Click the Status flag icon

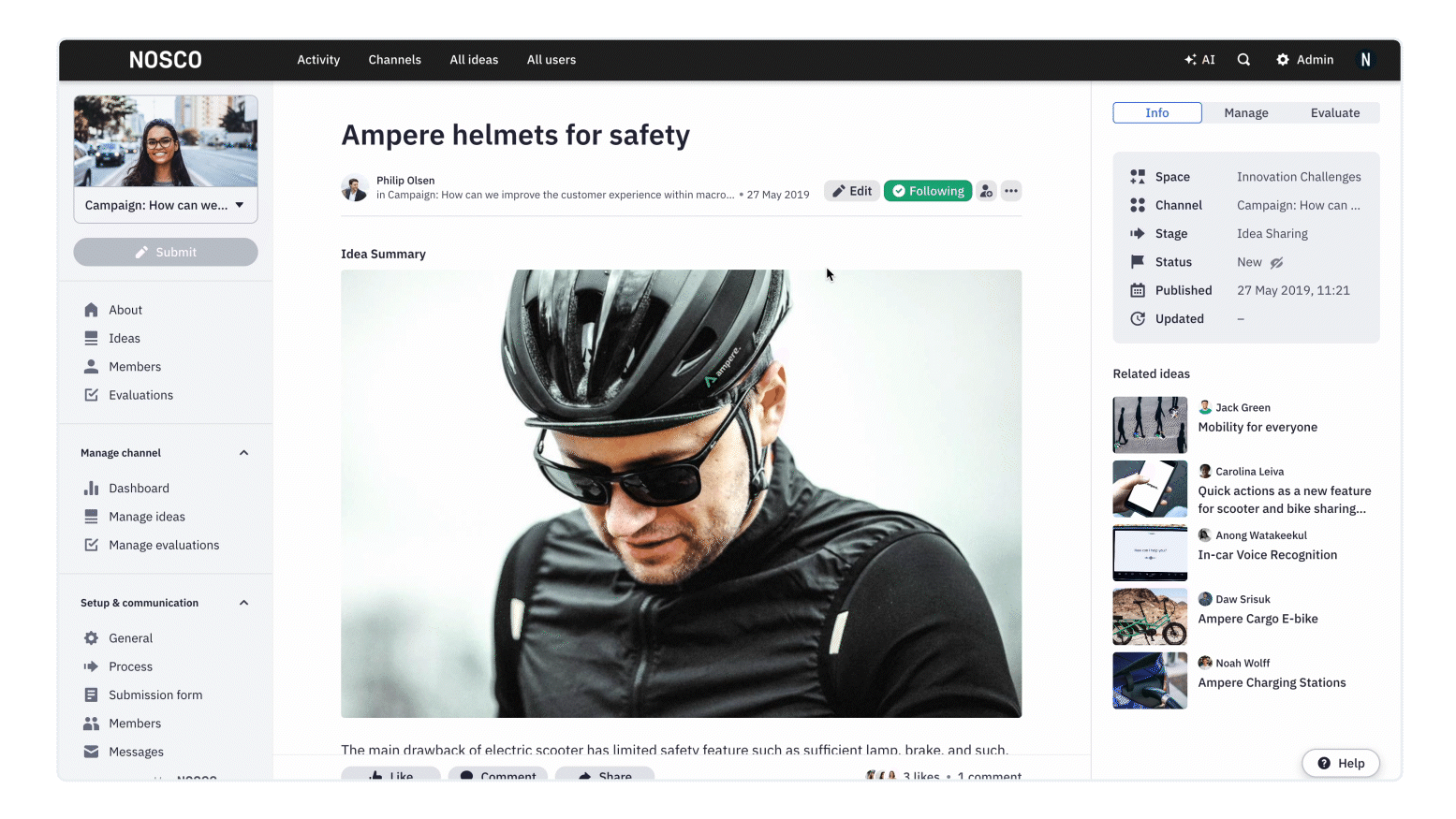pyautogui.click(x=1138, y=262)
